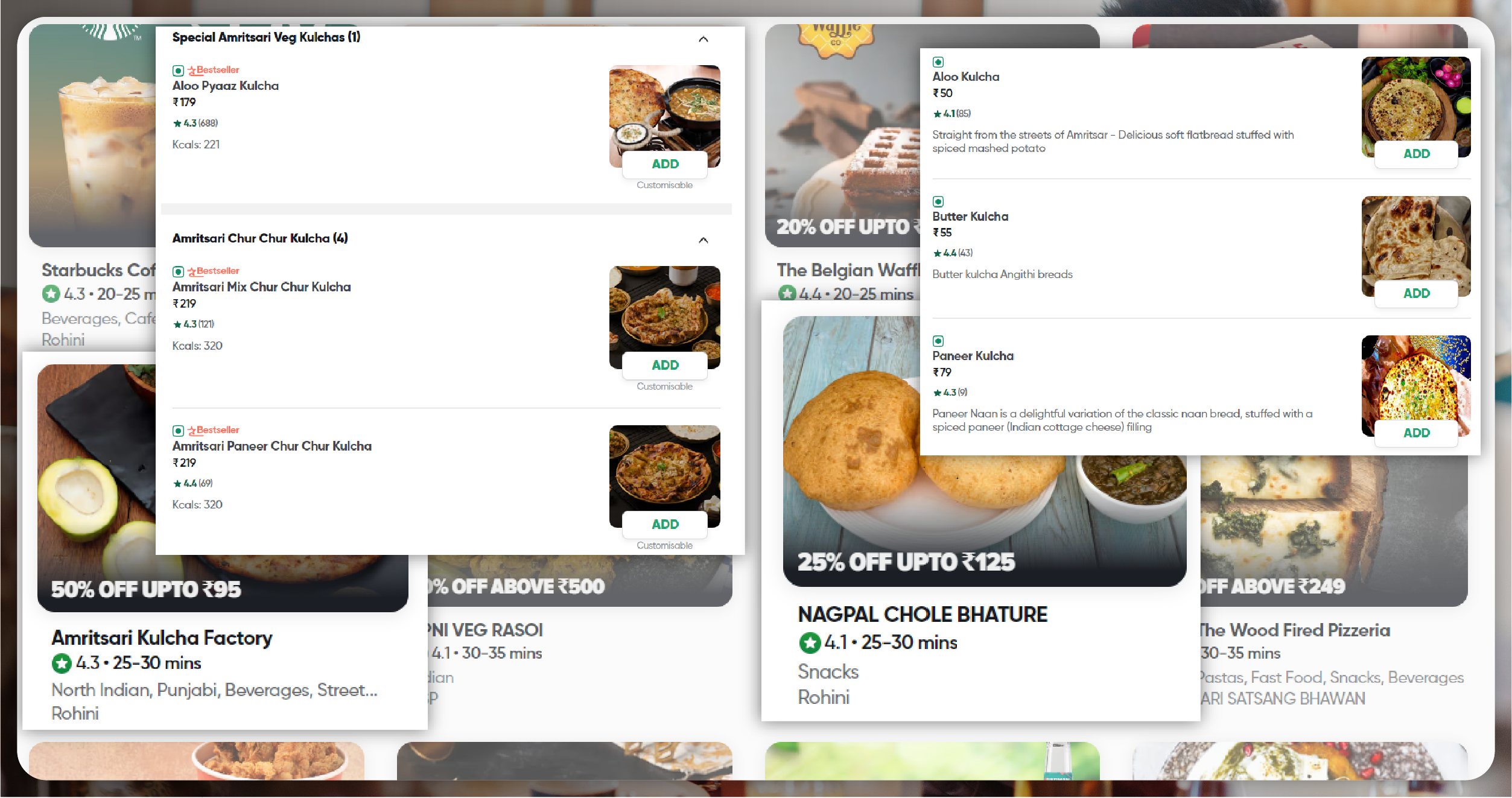Select Amritsari Paneer Chur Chur Kulcha customisable option
1512x798 pixels.
(x=665, y=545)
